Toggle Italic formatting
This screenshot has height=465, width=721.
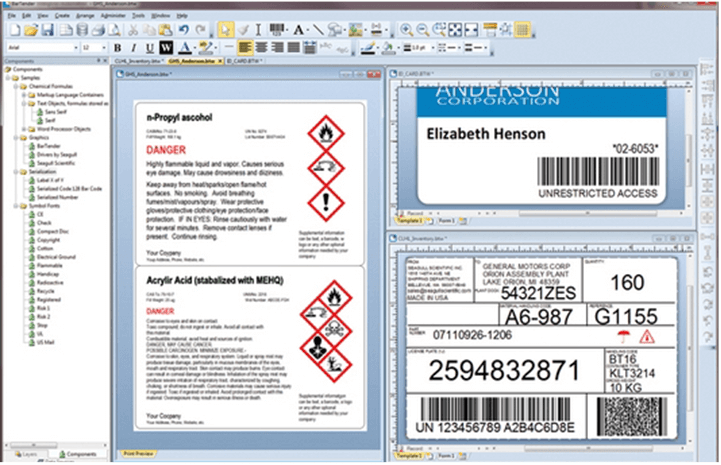click(x=133, y=47)
